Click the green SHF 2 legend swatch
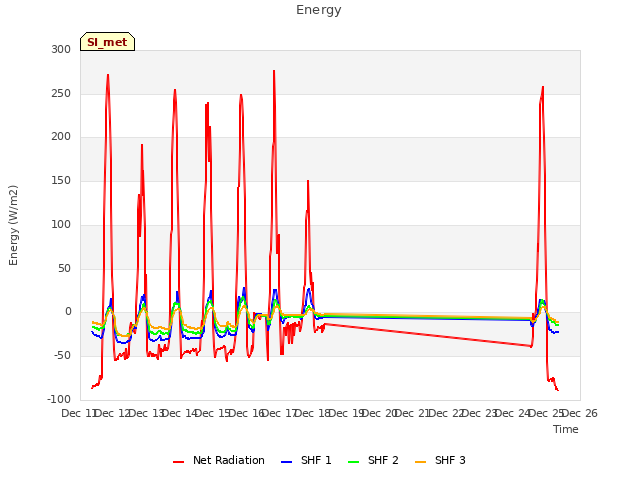Screen dimensions: 640x480 click(x=353, y=462)
